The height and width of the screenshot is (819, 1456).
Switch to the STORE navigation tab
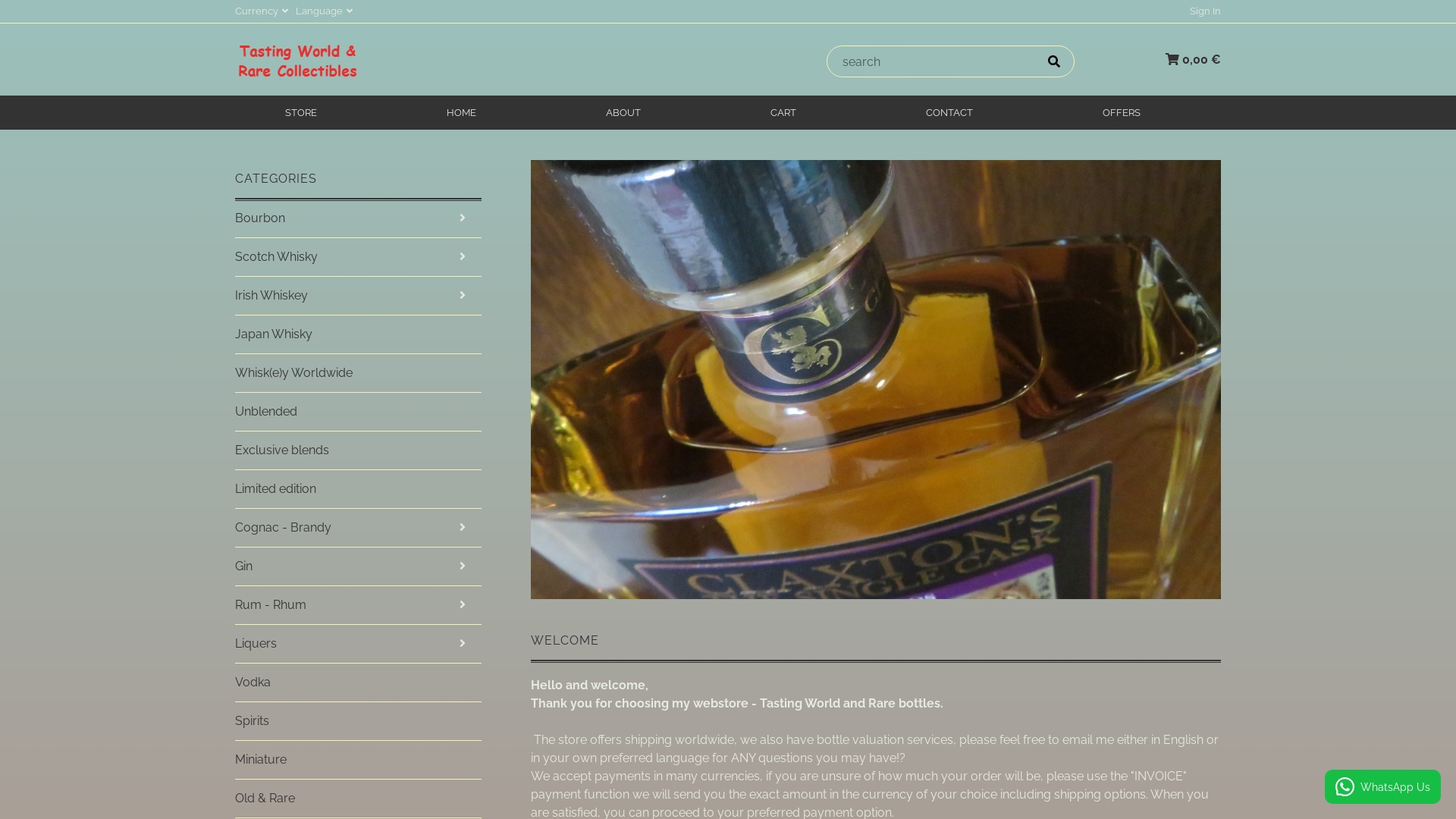point(301,112)
